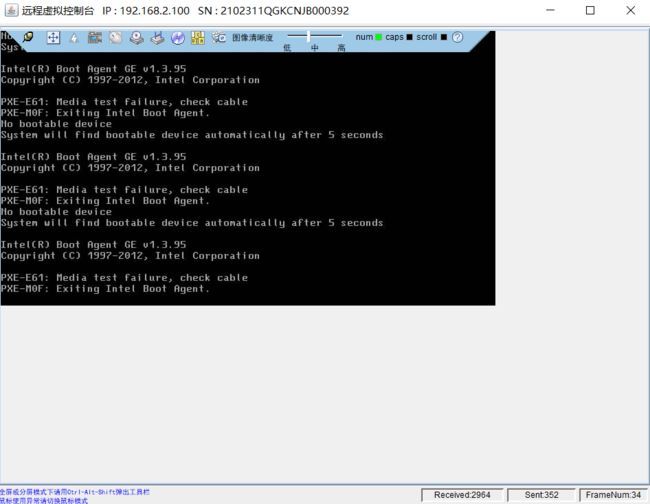The image size is (650, 504).
Task: Toggle the num lock indicator
Action: click(378, 37)
